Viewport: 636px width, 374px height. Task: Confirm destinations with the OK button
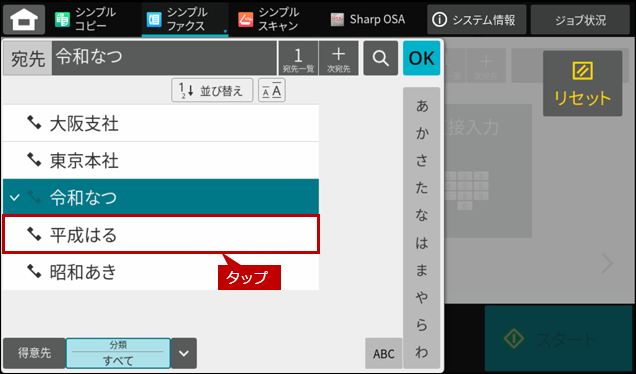click(421, 58)
